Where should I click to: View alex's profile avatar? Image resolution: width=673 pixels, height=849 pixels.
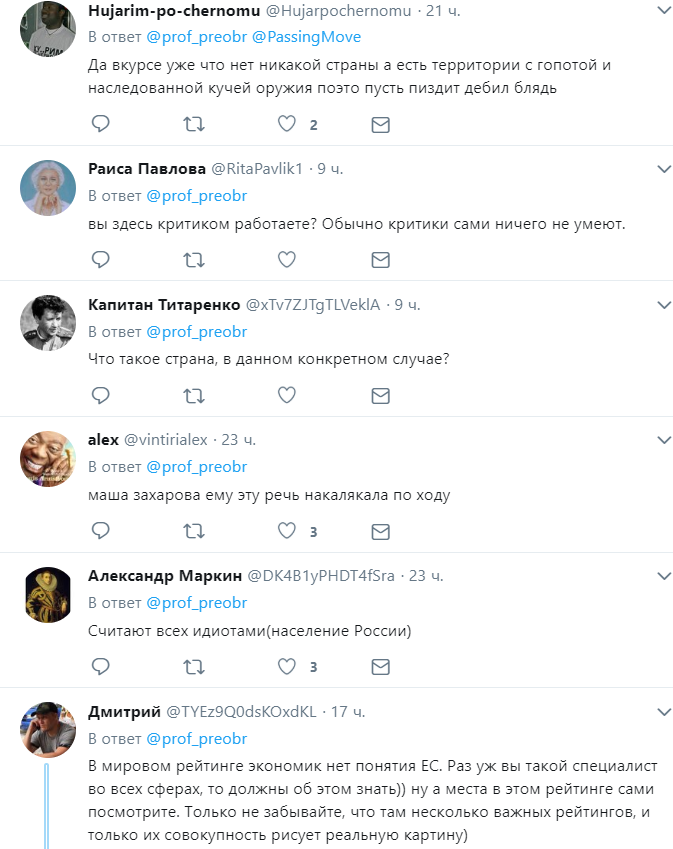[48, 459]
